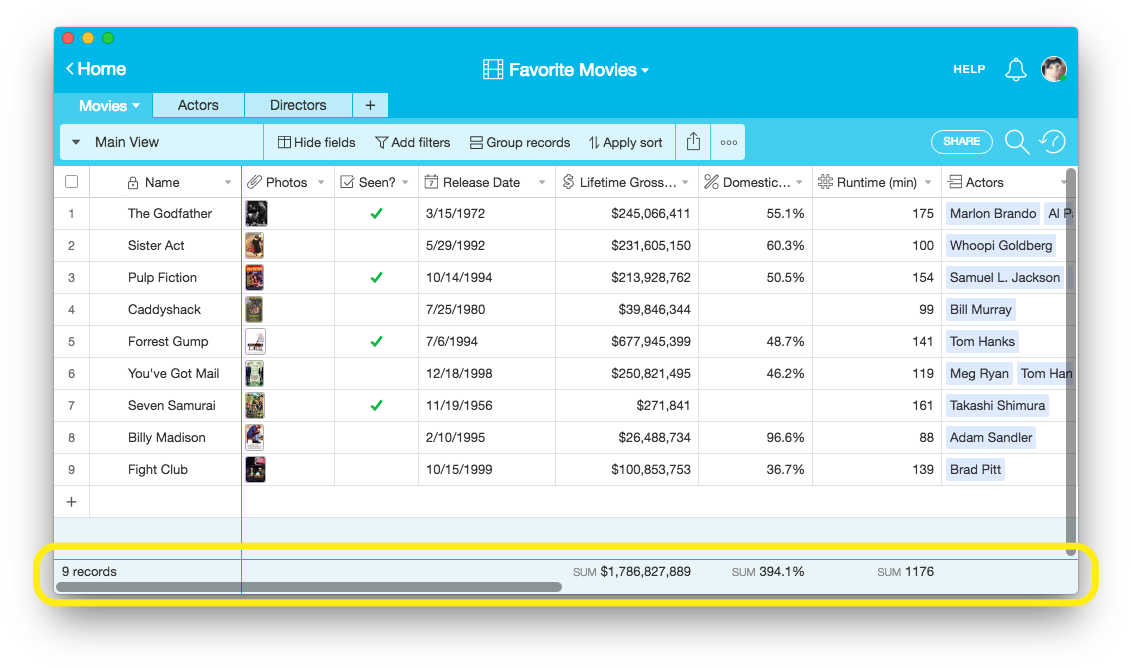
Task: Click the SHARE button
Action: click(961, 141)
